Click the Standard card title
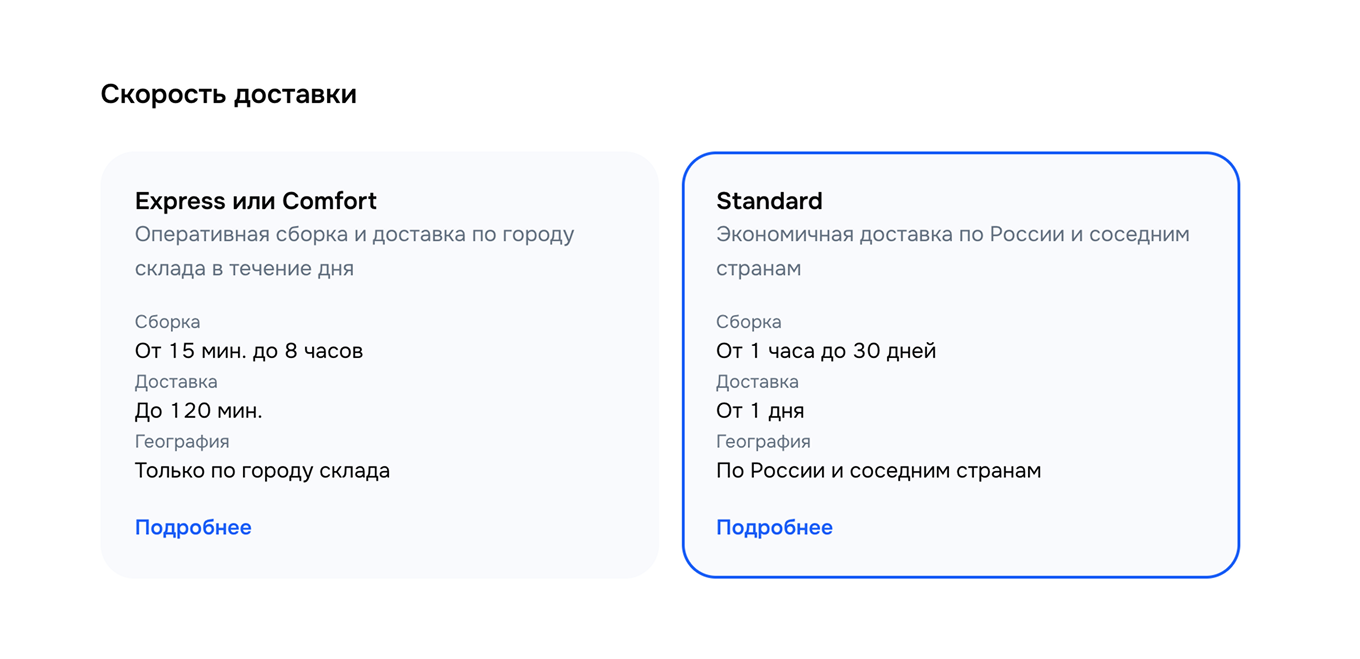Viewport: 1360px width, 659px height. pyautogui.click(x=769, y=201)
